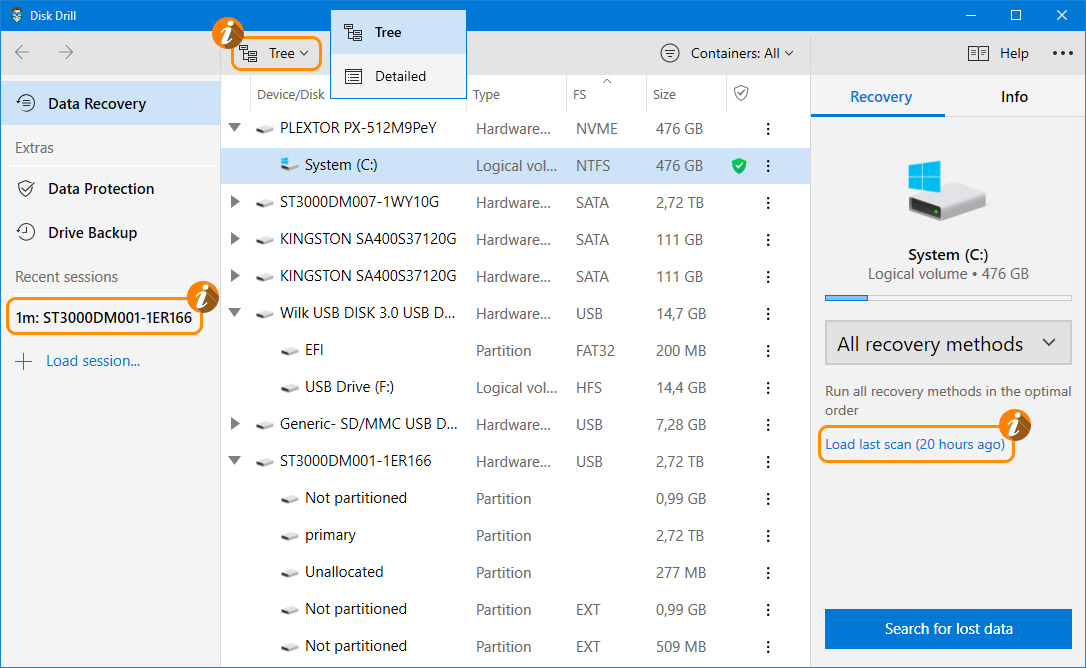Viewport: 1086px width, 668px height.
Task: Open the options menu for USB Drive (F:)
Action: (768, 387)
